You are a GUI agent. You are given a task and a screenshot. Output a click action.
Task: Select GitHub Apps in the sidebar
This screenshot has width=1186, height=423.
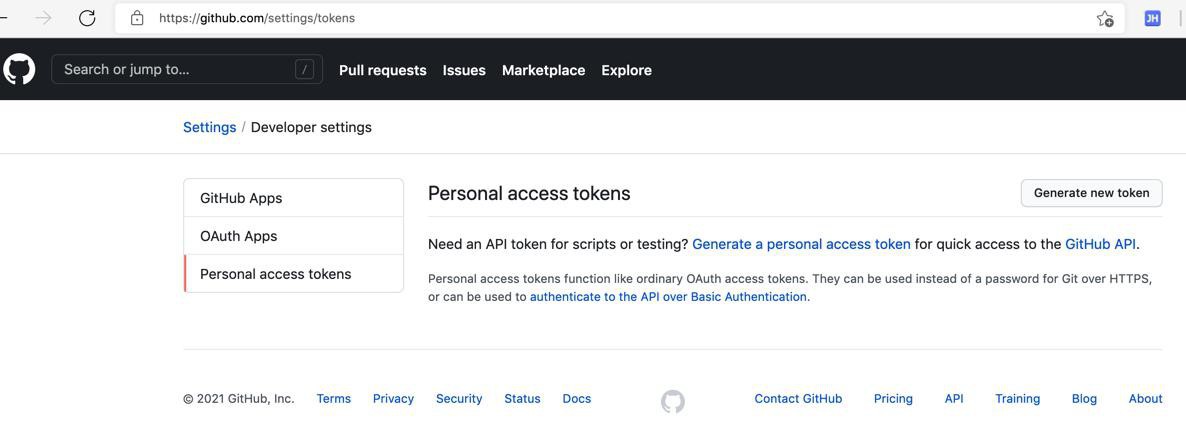point(293,198)
